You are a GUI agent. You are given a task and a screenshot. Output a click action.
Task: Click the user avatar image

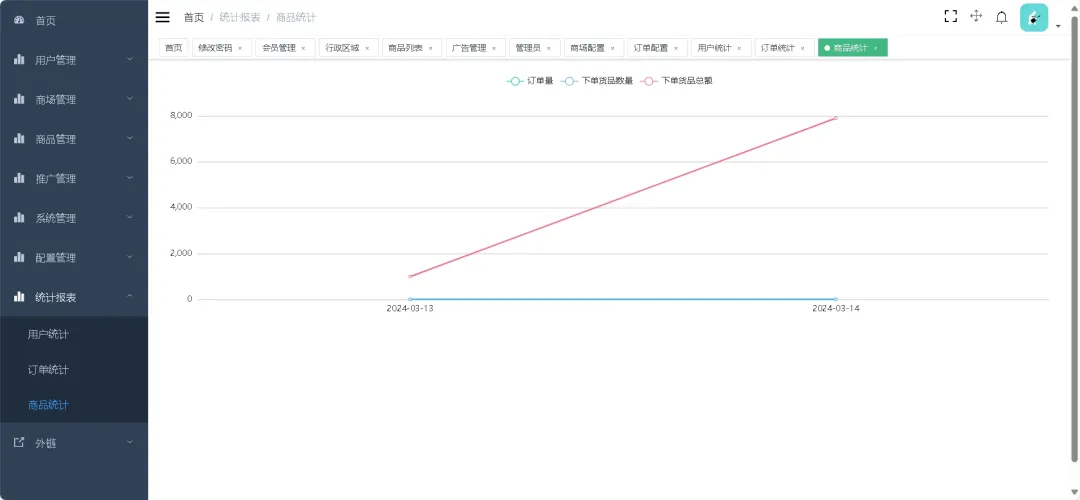pyautogui.click(x=1034, y=17)
